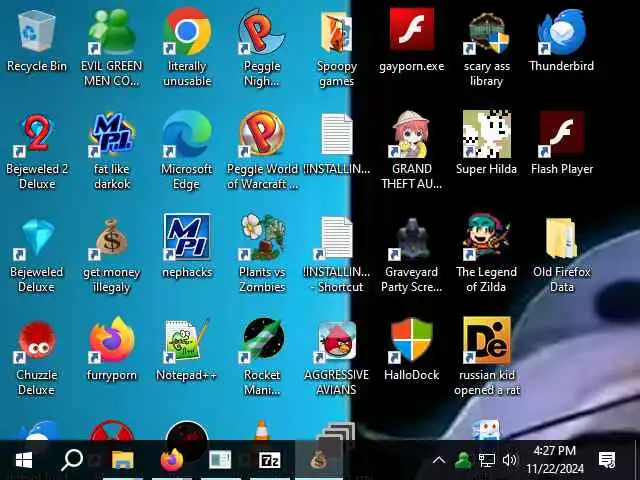This screenshot has width=640, height=480.
Task: Open the Windows Start menu button
Action: [24, 460]
